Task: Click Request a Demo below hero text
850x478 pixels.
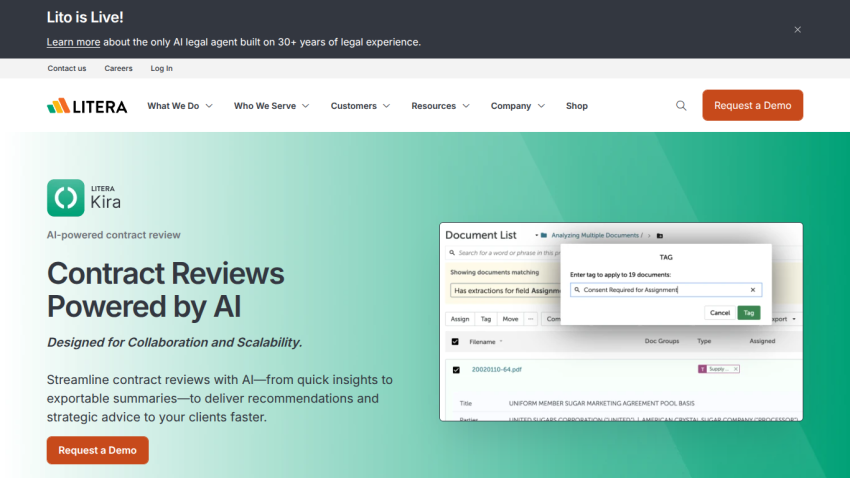Action: tap(98, 450)
